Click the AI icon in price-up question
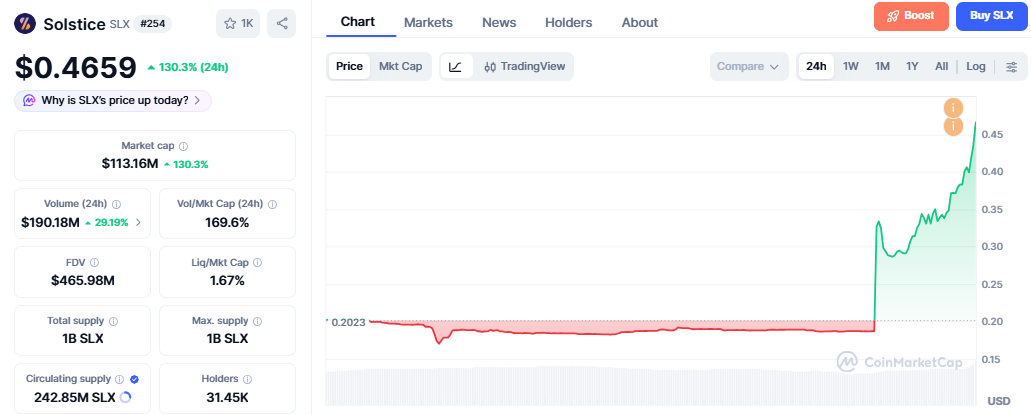1031x415 pixels. pos(29,101)
